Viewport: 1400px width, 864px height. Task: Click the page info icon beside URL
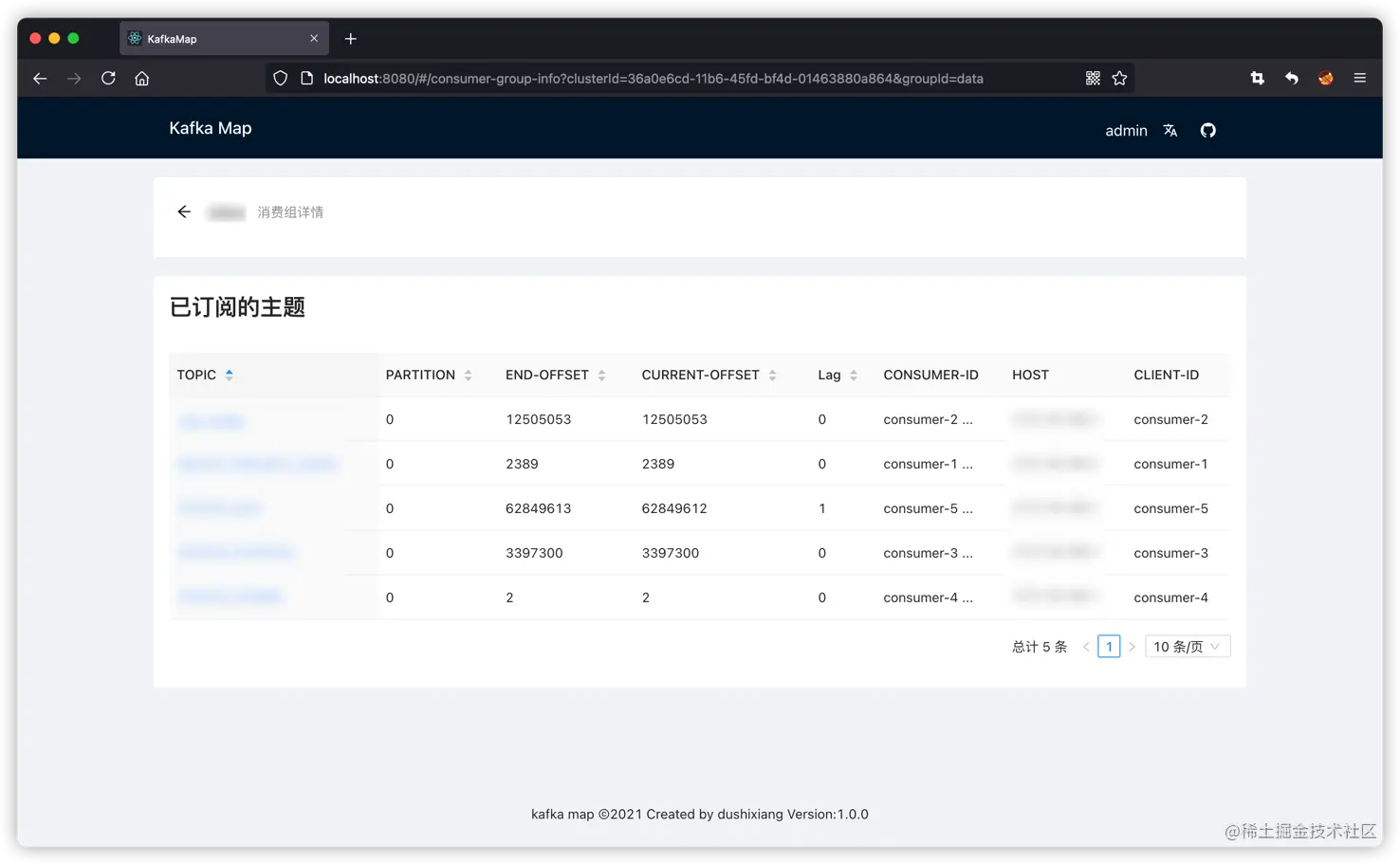[306, 79]
